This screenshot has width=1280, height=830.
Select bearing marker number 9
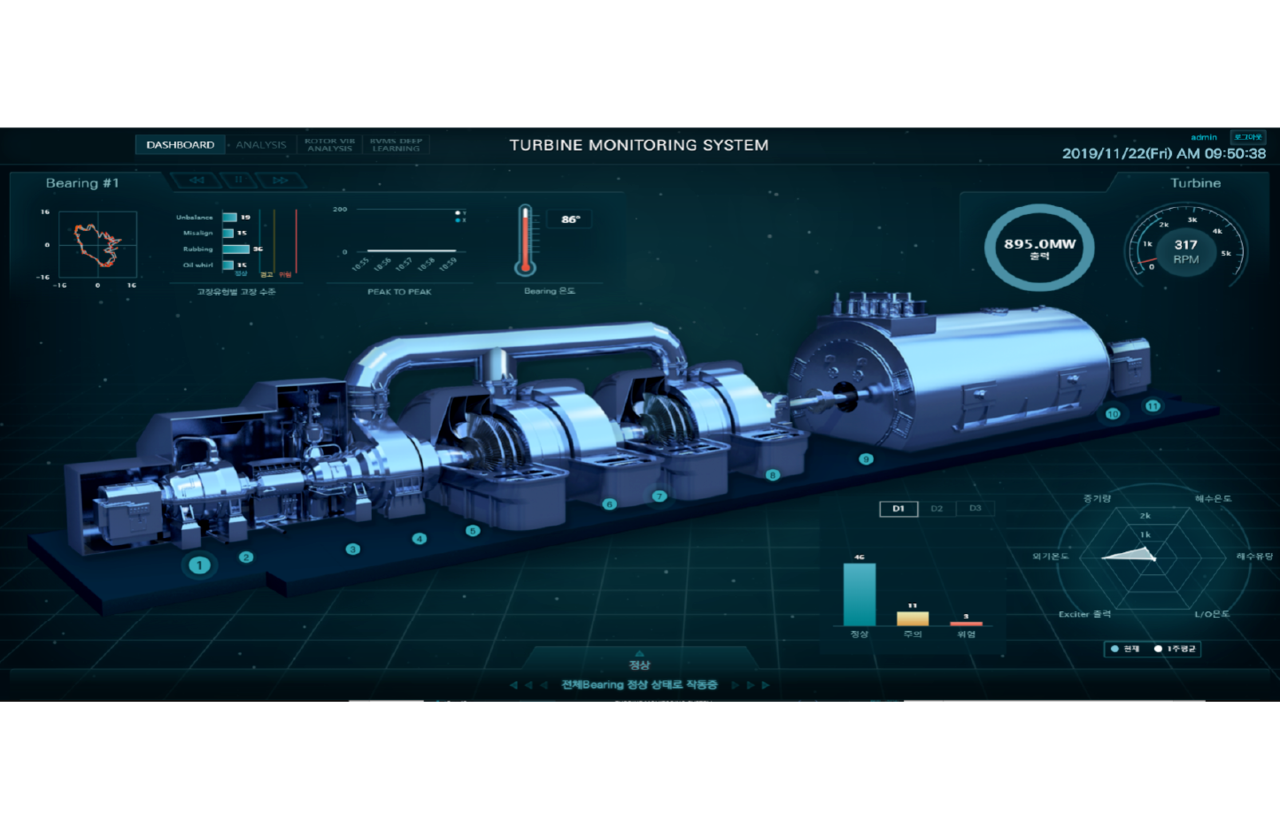coord(866,460)
